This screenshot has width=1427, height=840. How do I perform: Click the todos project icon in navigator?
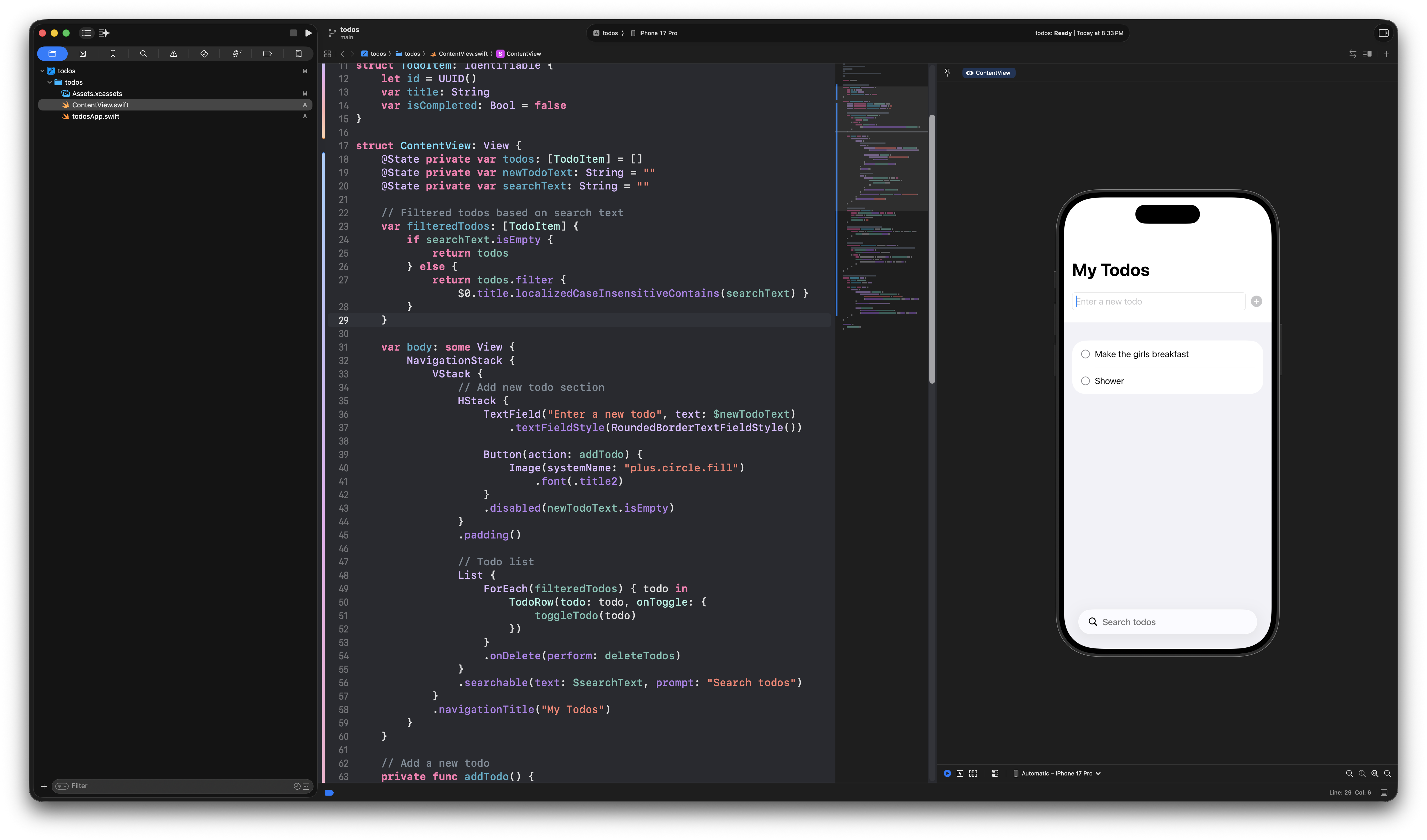tap(51, 71)
